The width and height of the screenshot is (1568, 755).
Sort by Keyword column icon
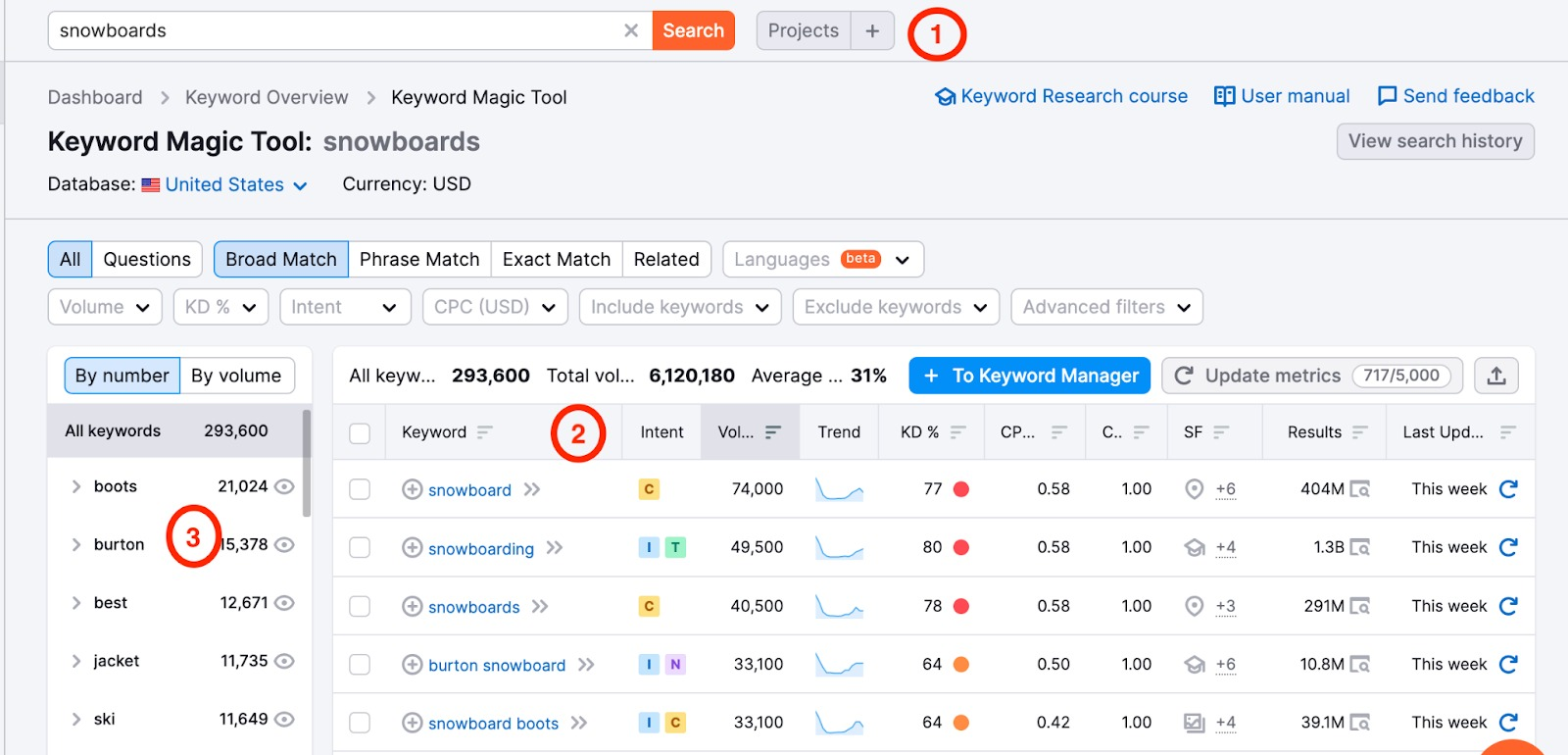485,432
